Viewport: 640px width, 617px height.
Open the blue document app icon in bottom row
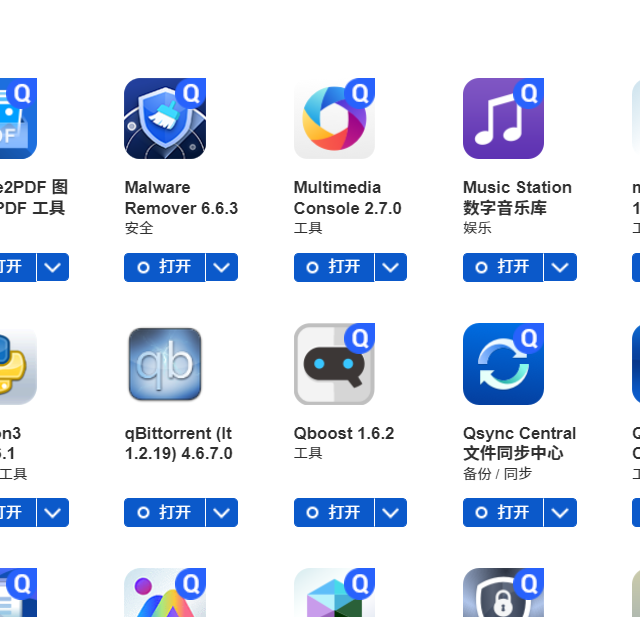[x=18, y=593]
